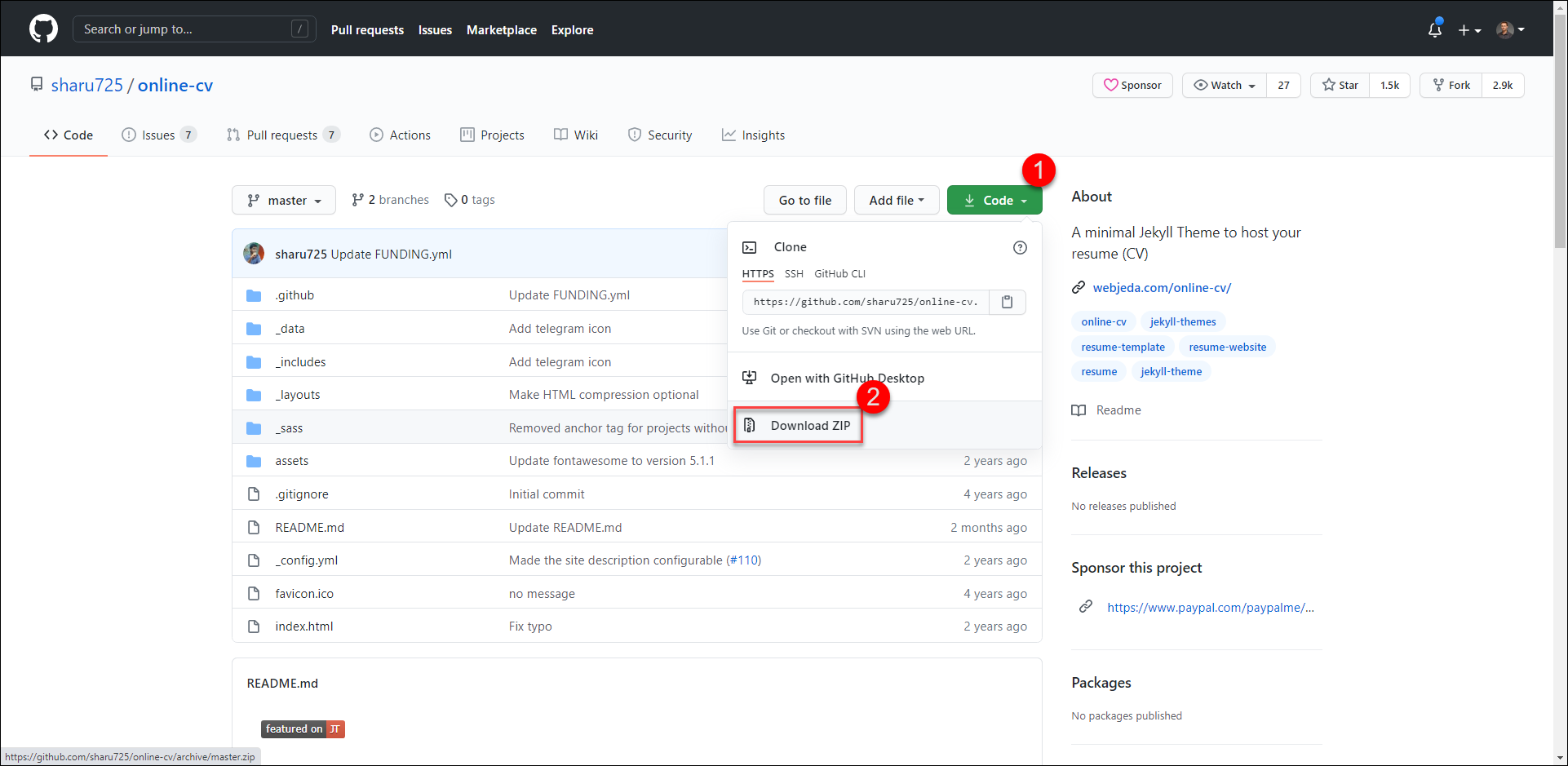Click Explore in top navigation
Viewport: 1568px width, 766px height.
pos(572,30)
